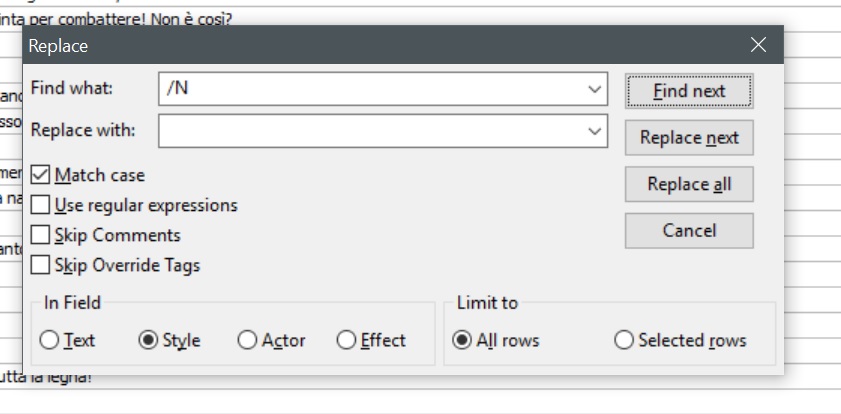Select the Style field radio button

pos(149,340)
